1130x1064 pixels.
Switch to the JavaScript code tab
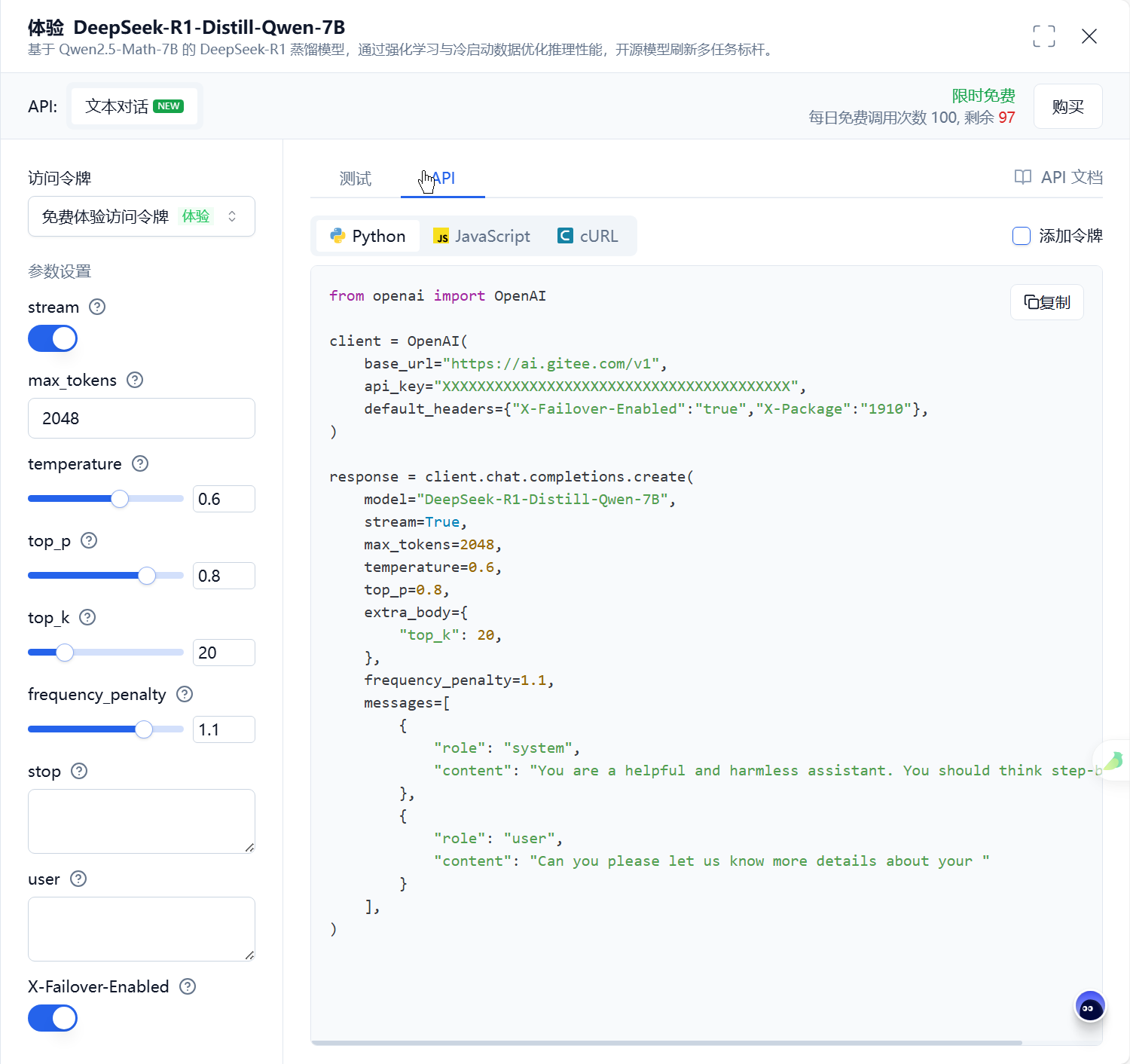coord(482,236)
